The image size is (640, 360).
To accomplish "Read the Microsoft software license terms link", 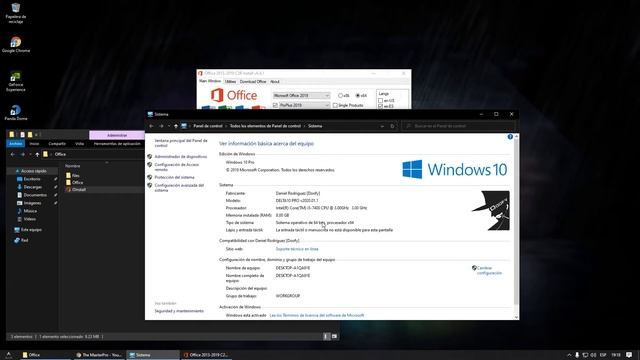I will coord(317,315).
